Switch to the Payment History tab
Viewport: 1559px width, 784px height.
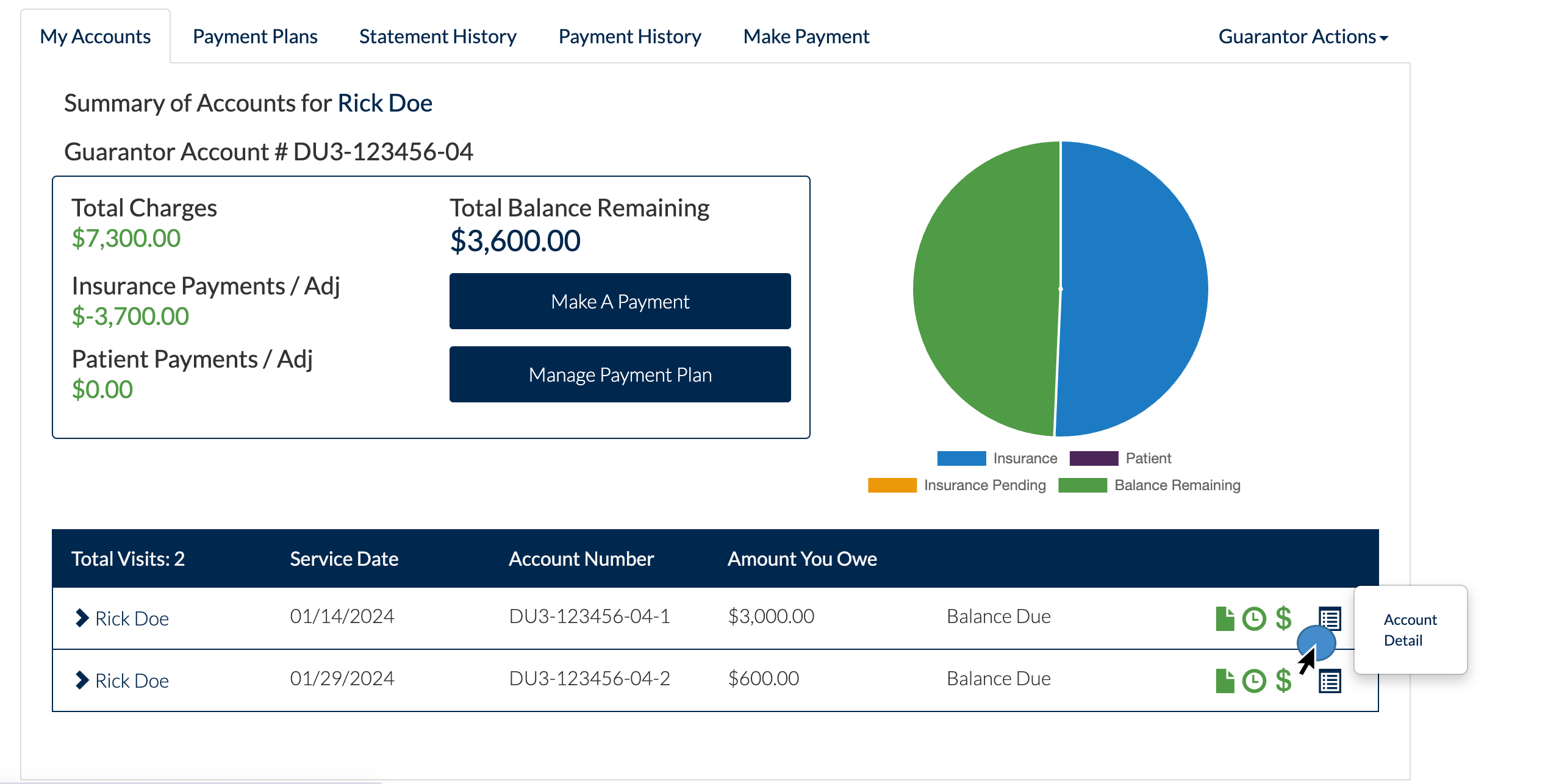[629, 36]
